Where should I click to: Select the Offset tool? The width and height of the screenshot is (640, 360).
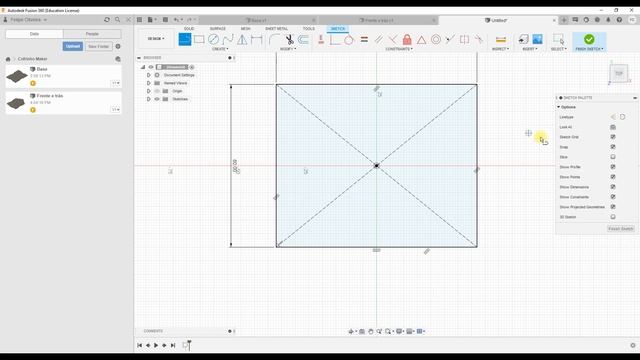303,40
